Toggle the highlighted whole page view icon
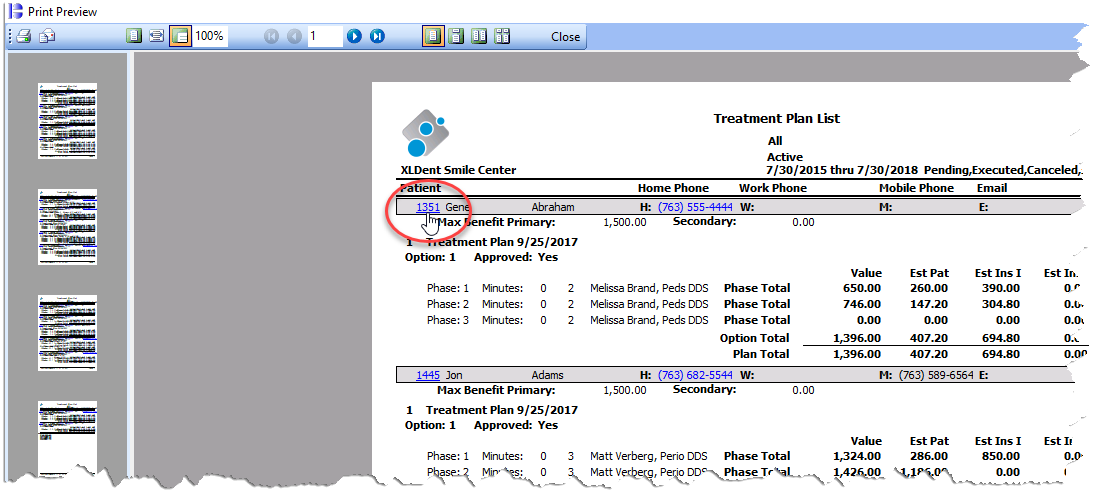 click(x=180, y=37)
